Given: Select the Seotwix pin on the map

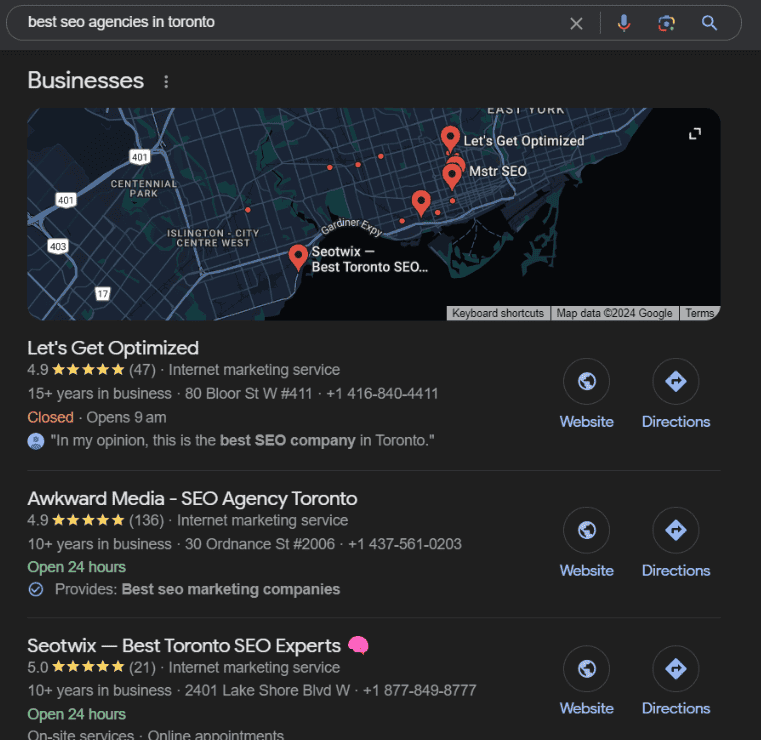Looking at the screenshot, I should tap(298, 256).
